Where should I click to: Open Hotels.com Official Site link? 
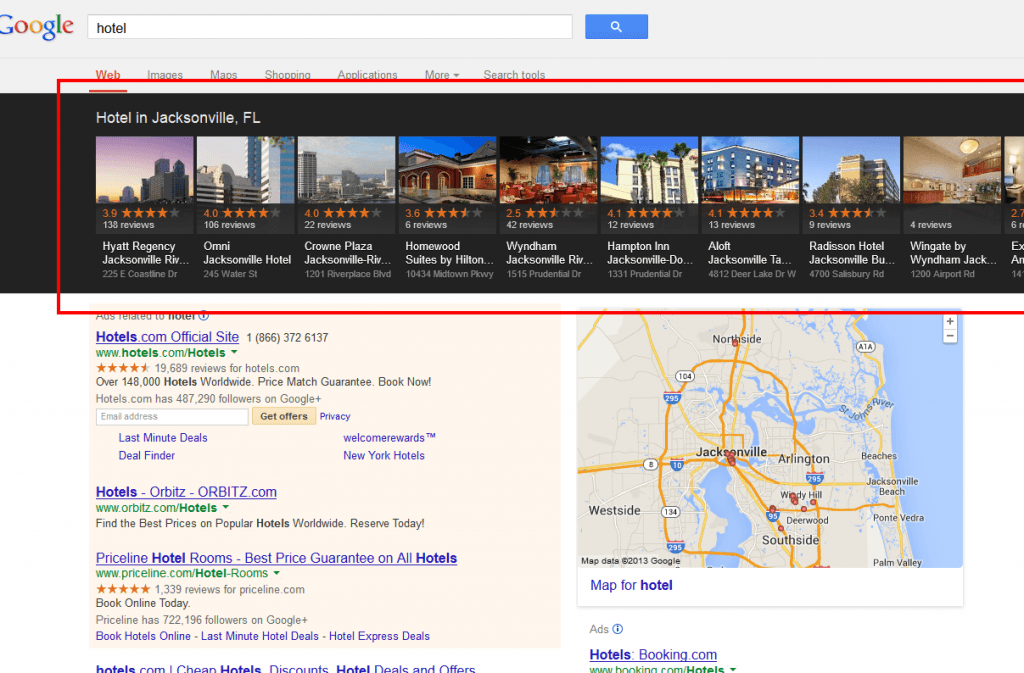pos(167,337)
